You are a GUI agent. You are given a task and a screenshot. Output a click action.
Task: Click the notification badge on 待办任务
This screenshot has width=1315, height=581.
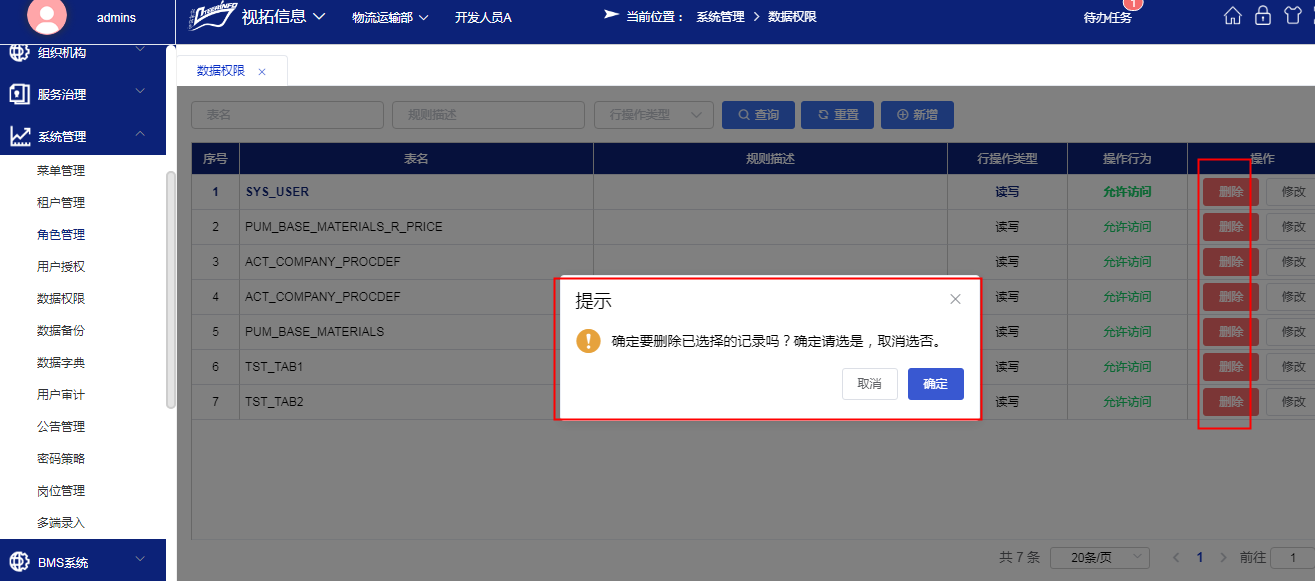(1133, 4)
